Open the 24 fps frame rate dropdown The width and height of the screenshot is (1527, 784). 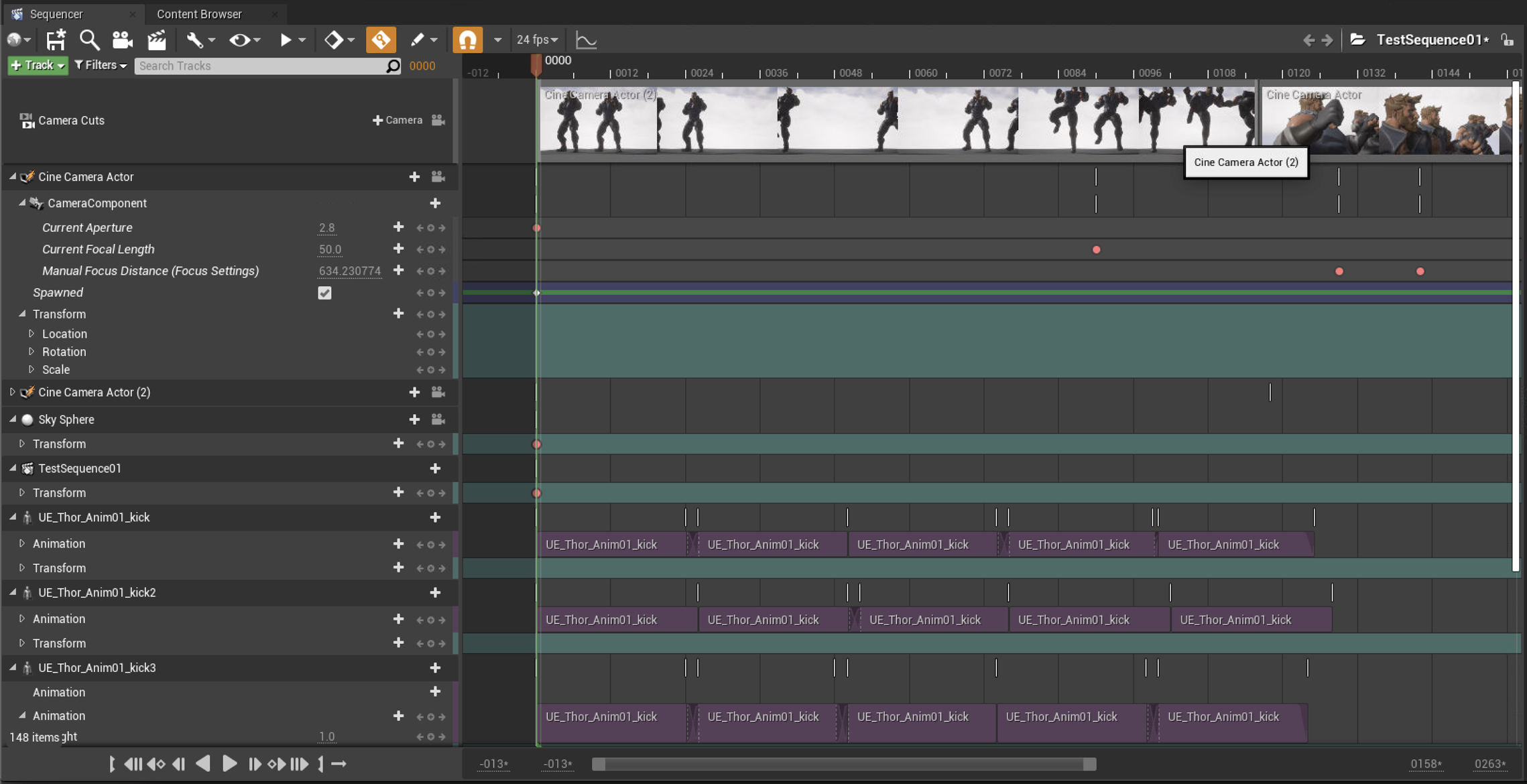[x=537, y=40]
